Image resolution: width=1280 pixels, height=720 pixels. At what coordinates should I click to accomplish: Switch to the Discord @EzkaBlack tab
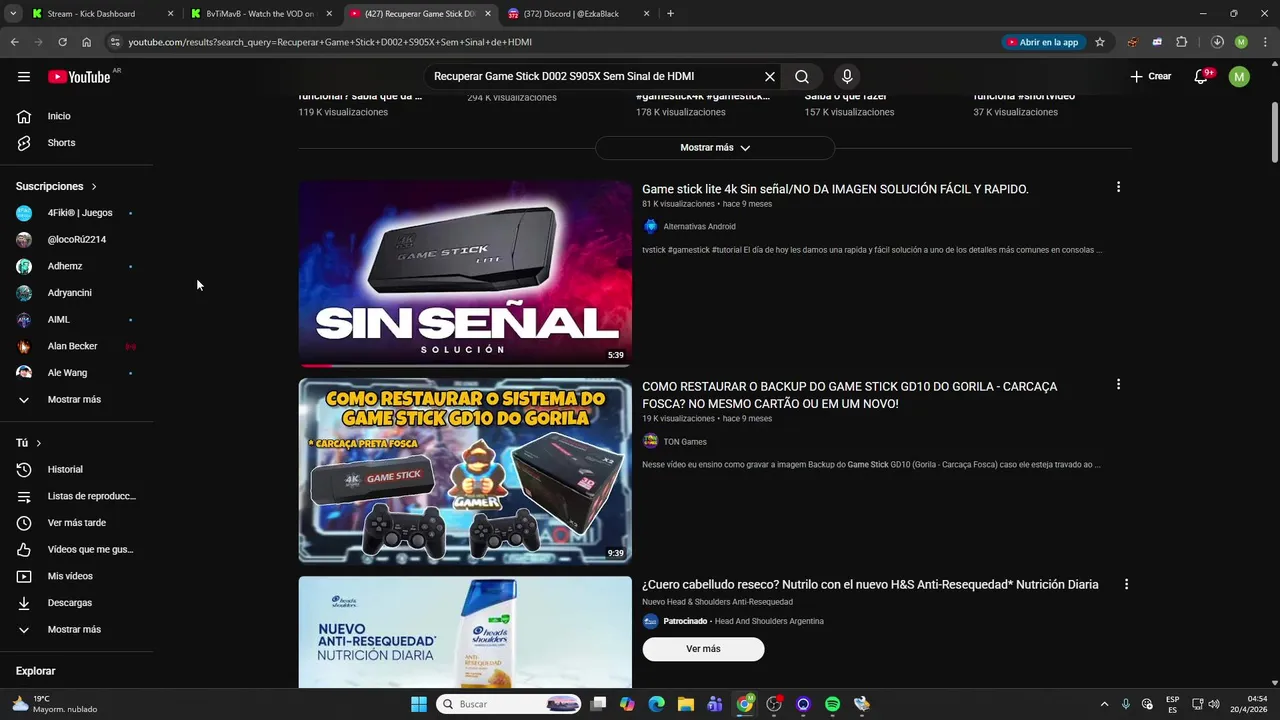pyautogui.click(x=578, y=14)
